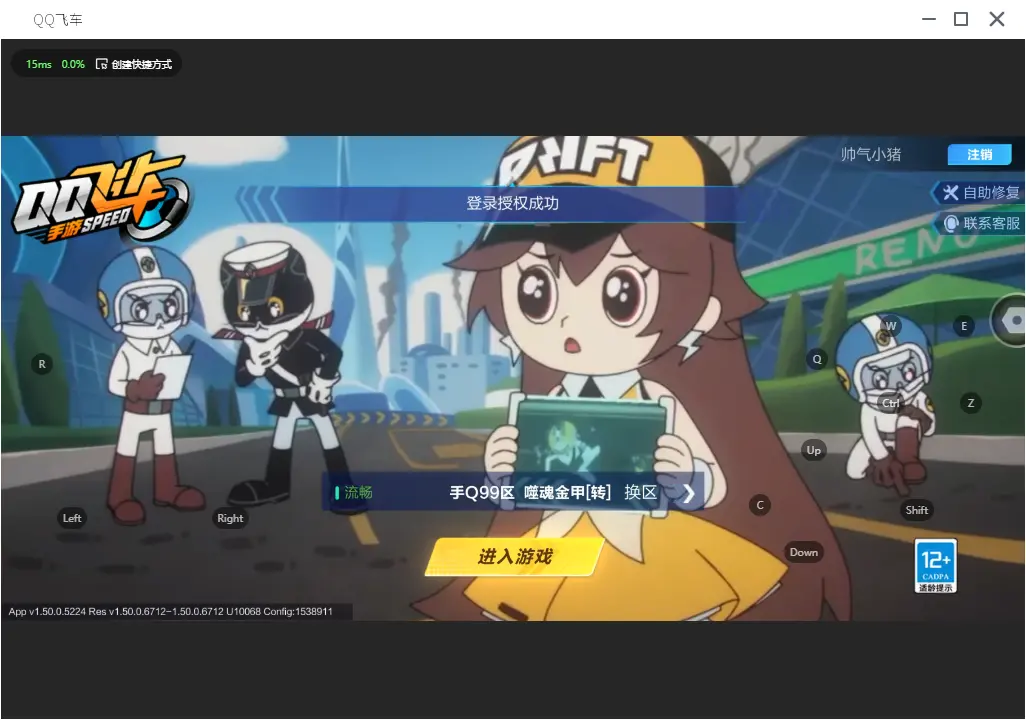This screenshot has width=1026, height=720.
Task: Click the QQ飞车 Speed game logo
Action: click(x=100, y=198)
